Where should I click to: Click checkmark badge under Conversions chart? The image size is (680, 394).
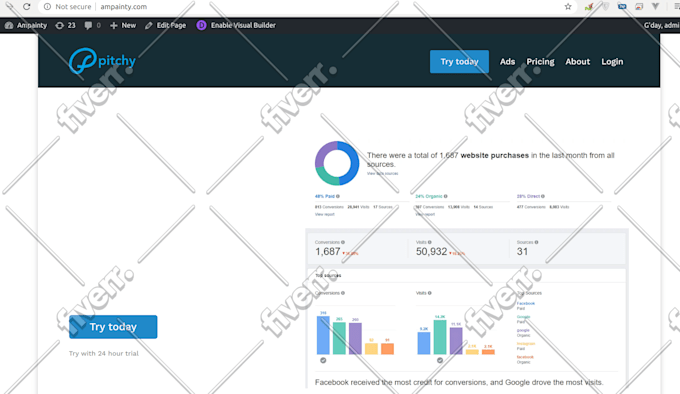tap(323, 360)
